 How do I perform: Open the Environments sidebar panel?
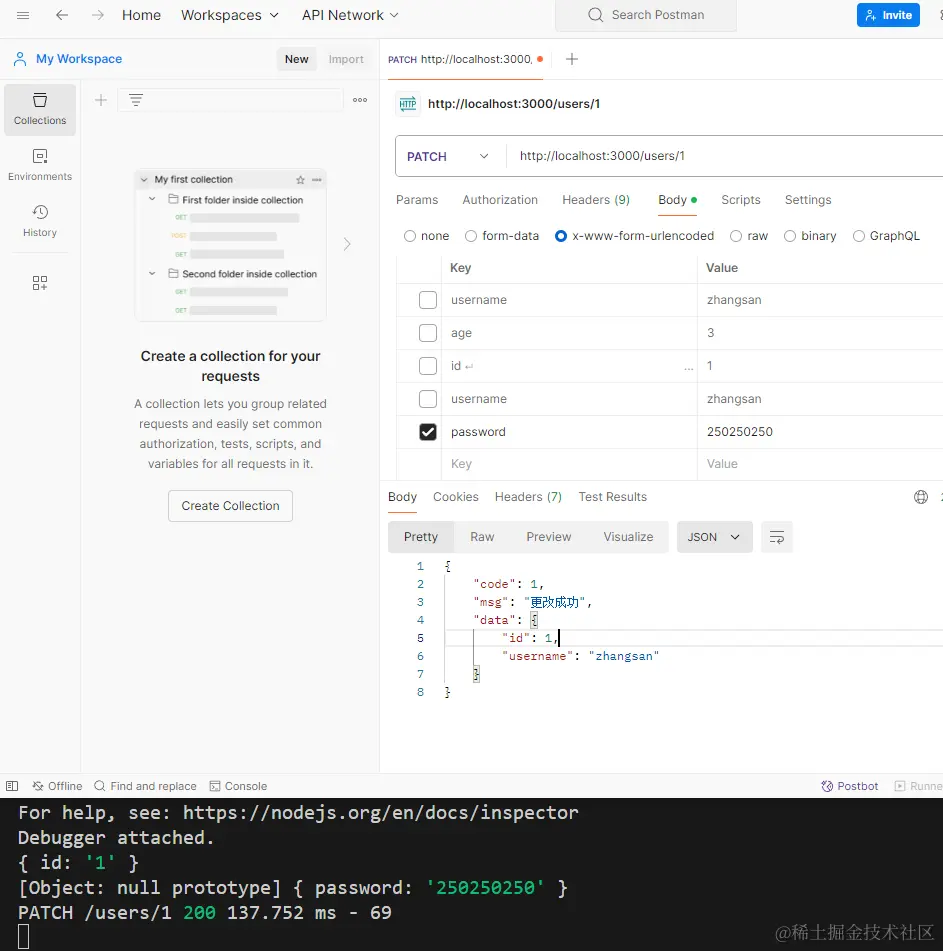coord(40,165)
